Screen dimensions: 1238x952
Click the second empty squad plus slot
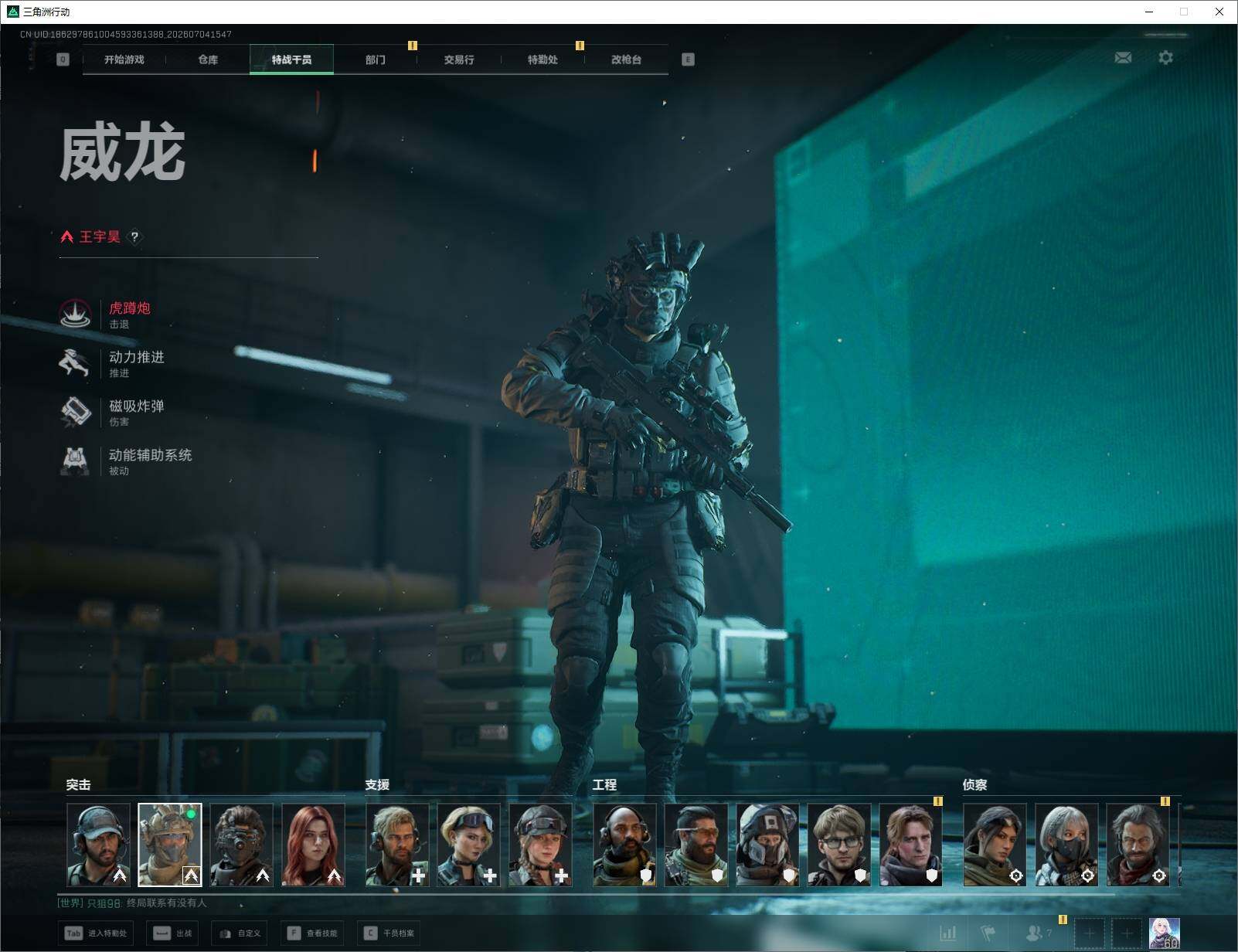1127,933
